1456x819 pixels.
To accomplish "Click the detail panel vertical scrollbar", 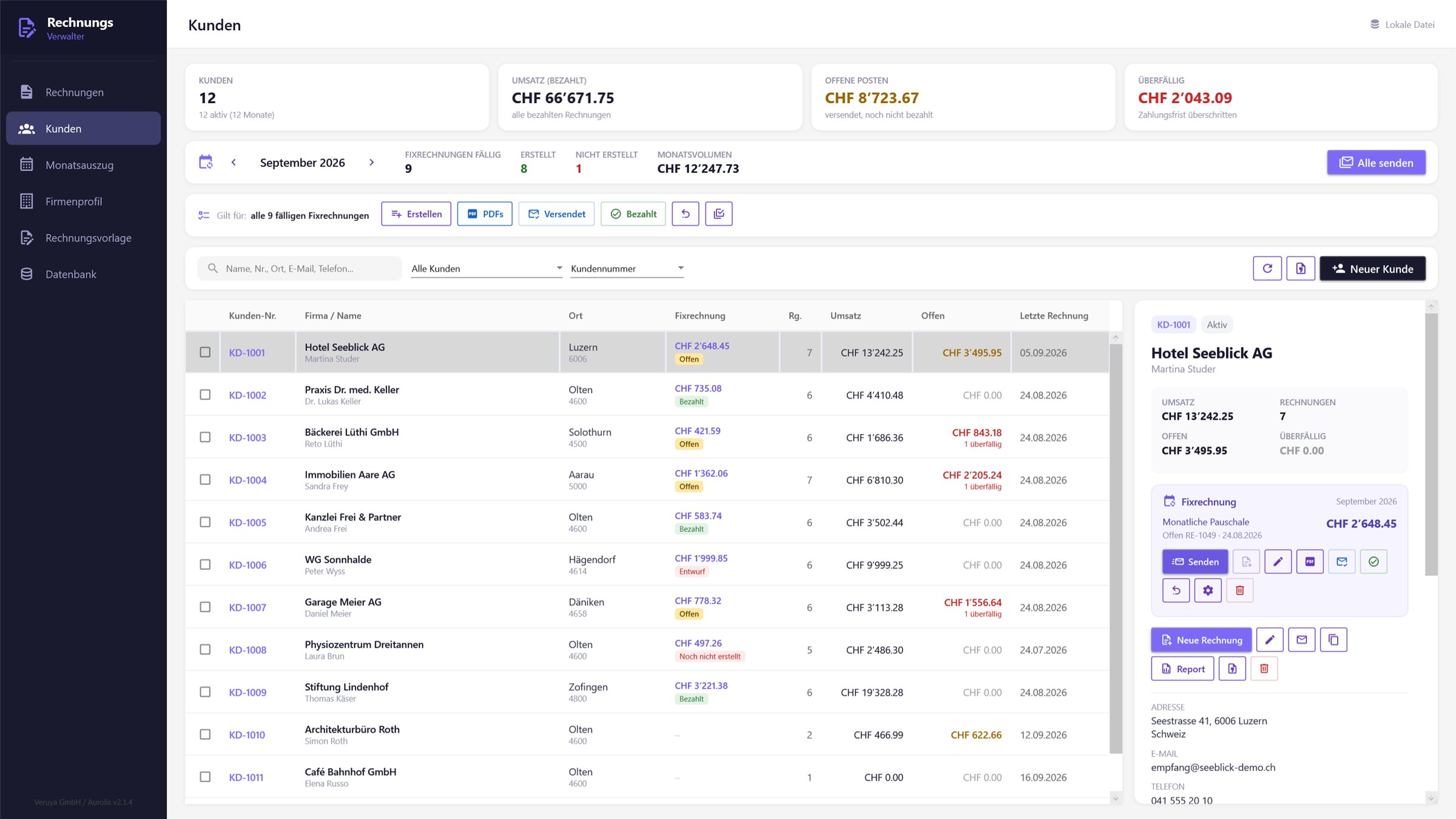I will 1431,444.
